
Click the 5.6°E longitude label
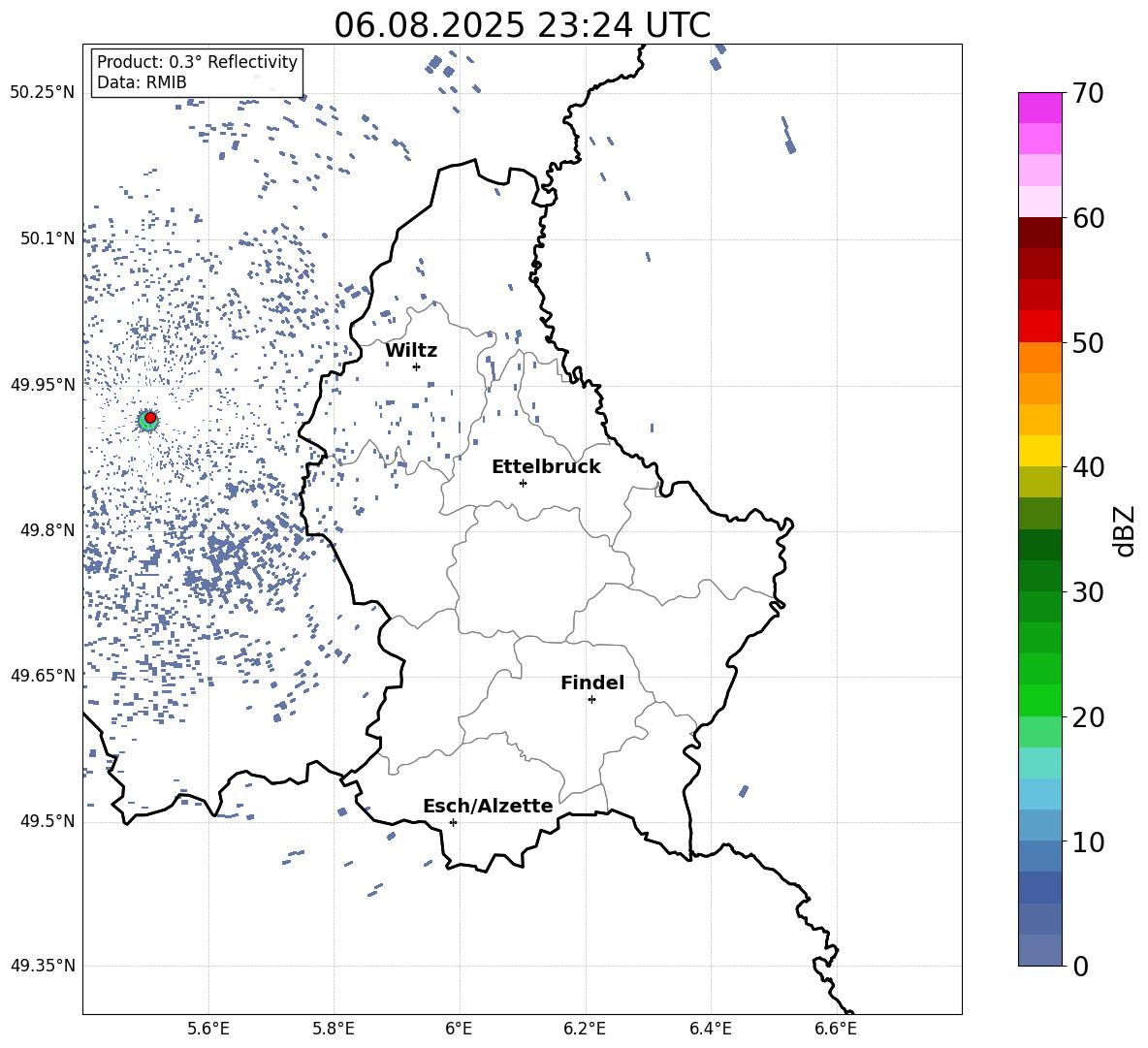pyautogui.click(x=208, y=1029)
